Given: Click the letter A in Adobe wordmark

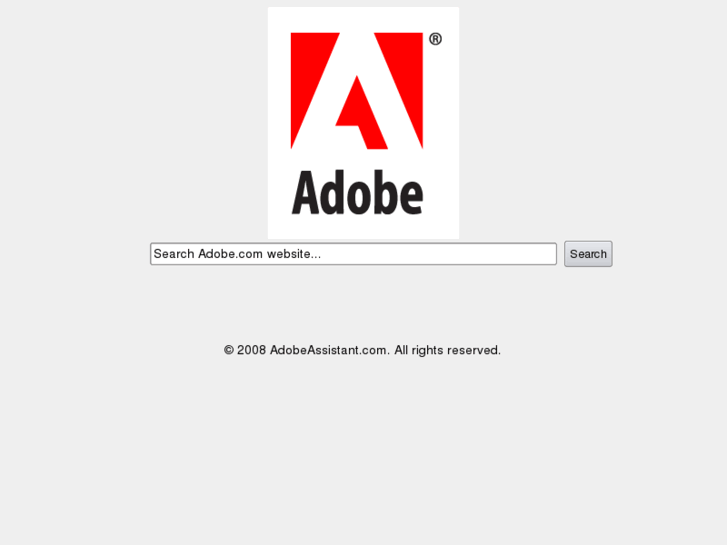Looking at the screenshot, I should (x=306, y=192).
